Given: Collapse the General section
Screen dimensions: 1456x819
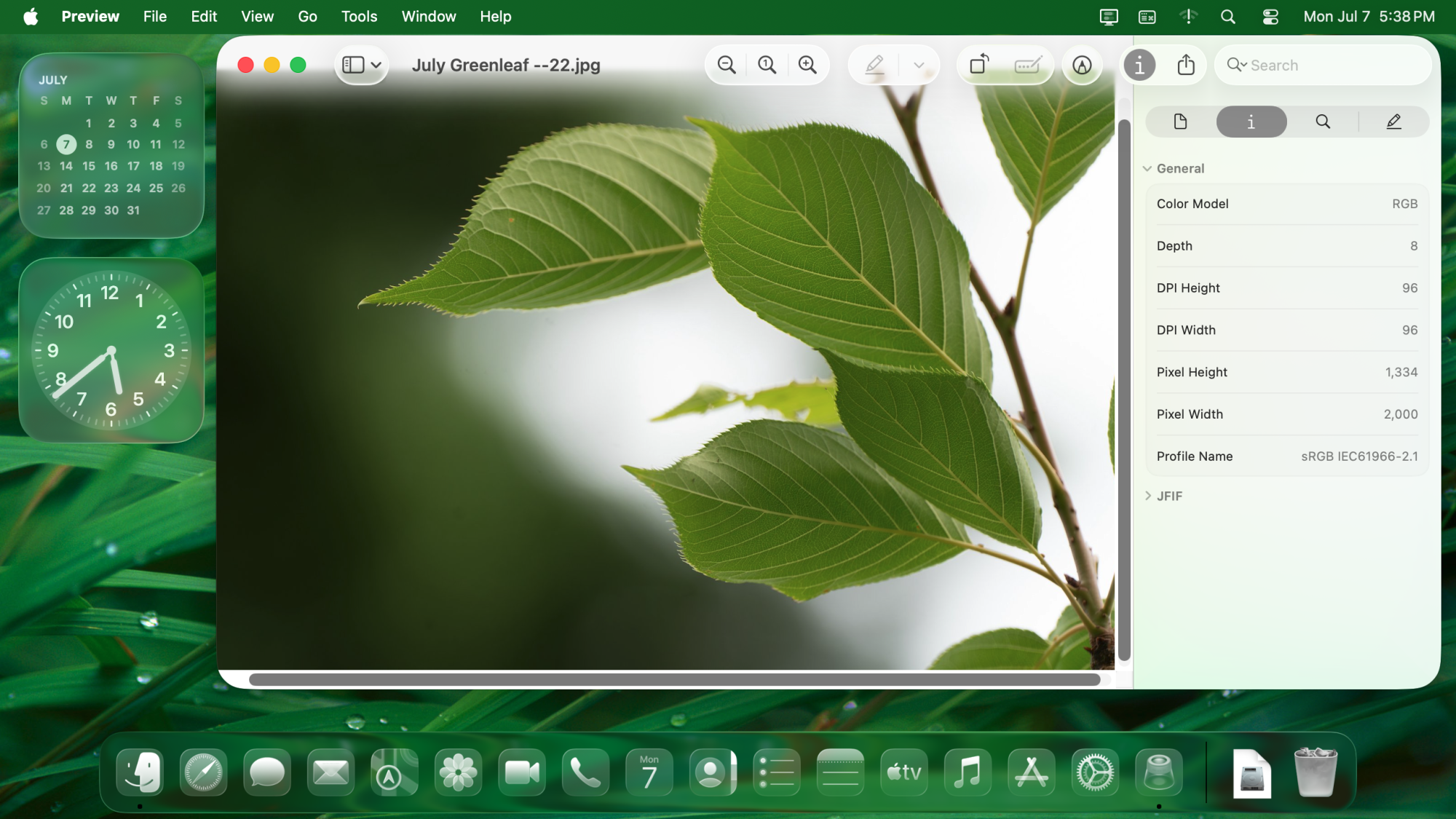Looking at the screenshot, I should tap(1147, 169).
